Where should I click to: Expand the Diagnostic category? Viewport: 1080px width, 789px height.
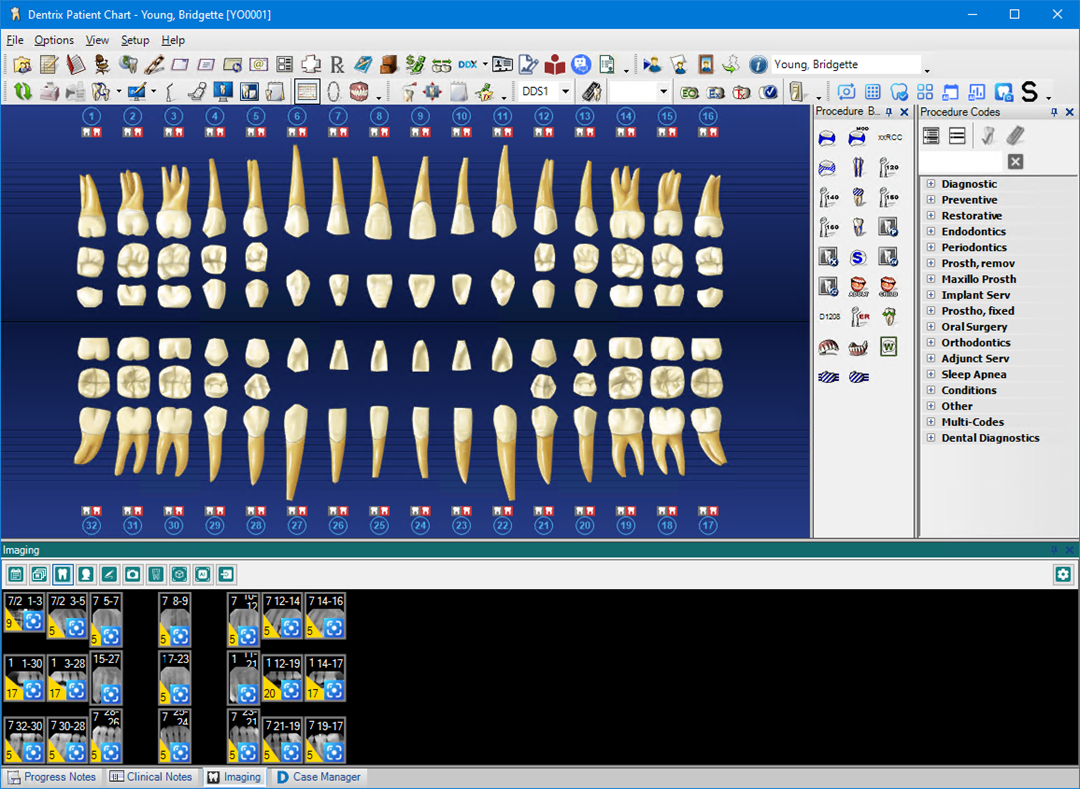pyautogui.click(x=931, y=184)
